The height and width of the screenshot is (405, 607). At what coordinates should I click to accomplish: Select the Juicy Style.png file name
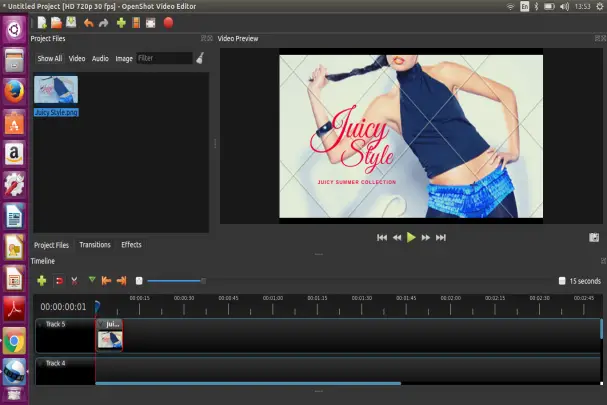[x=56, y=112]
